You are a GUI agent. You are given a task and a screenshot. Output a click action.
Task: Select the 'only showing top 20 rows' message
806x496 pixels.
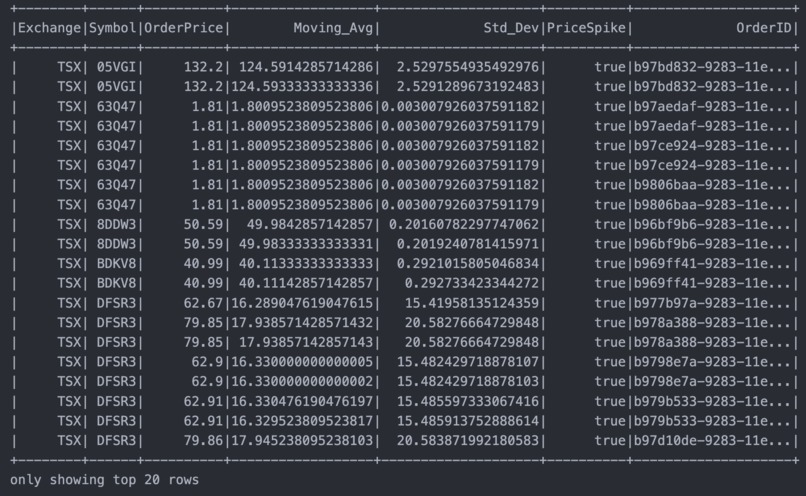pyautogui.click(x=104, y=480)
